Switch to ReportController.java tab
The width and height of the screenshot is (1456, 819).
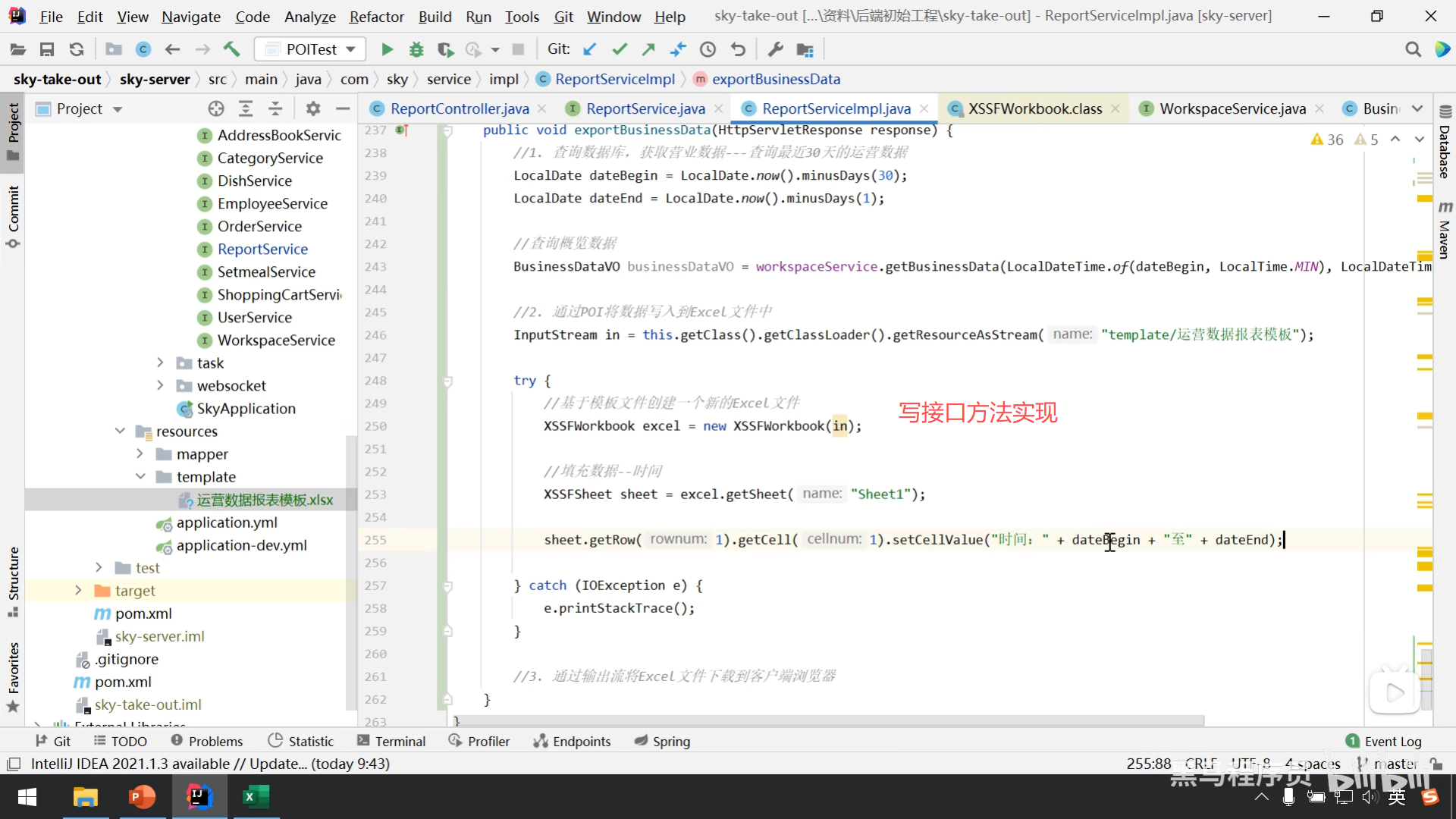coord(459,108)
